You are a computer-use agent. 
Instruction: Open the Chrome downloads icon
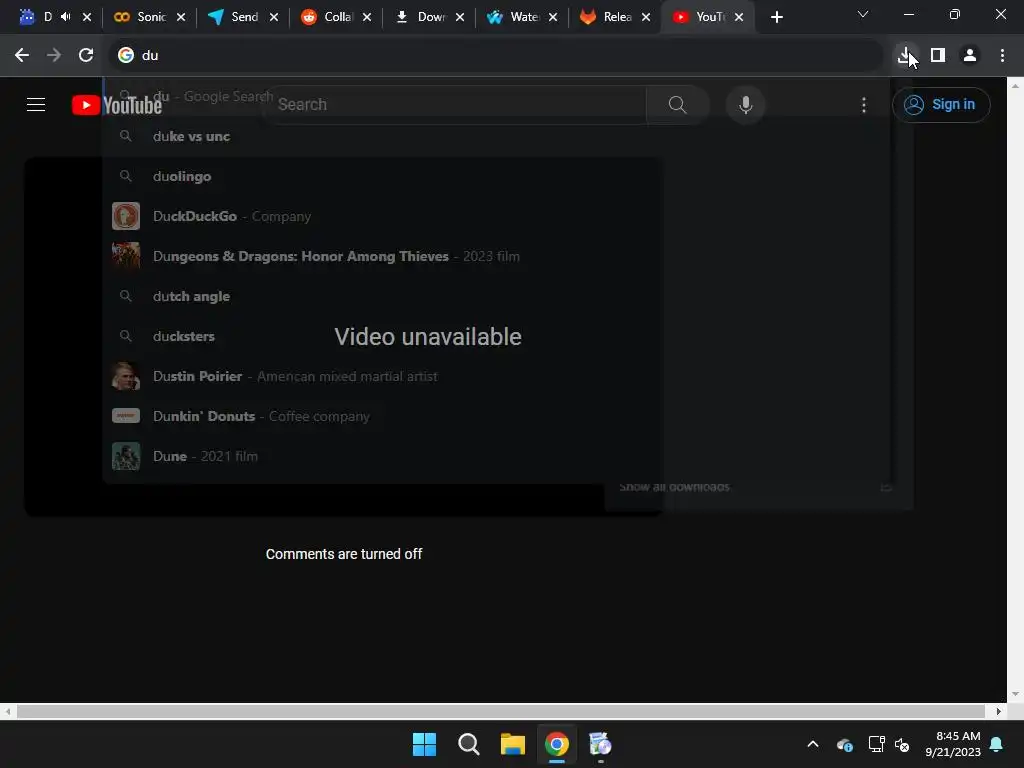click(x=905, y=56)
